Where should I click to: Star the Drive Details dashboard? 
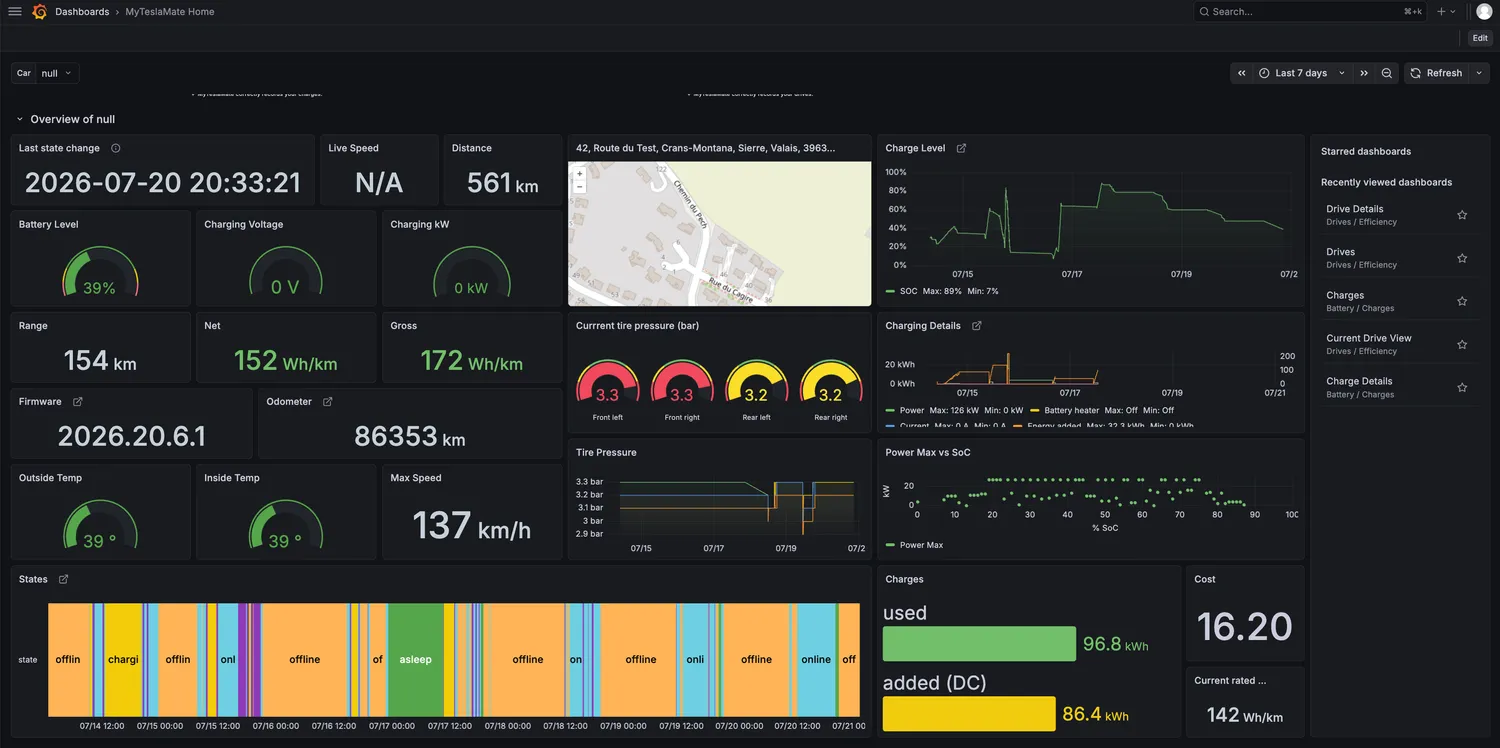point(1462,215)
